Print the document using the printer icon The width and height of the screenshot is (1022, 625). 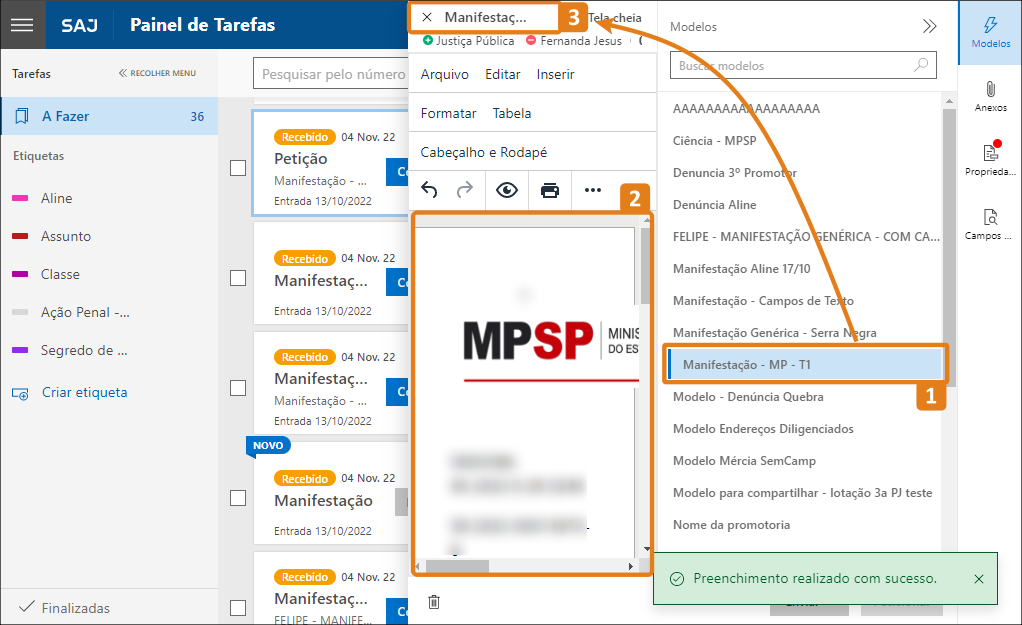point(548,190)
